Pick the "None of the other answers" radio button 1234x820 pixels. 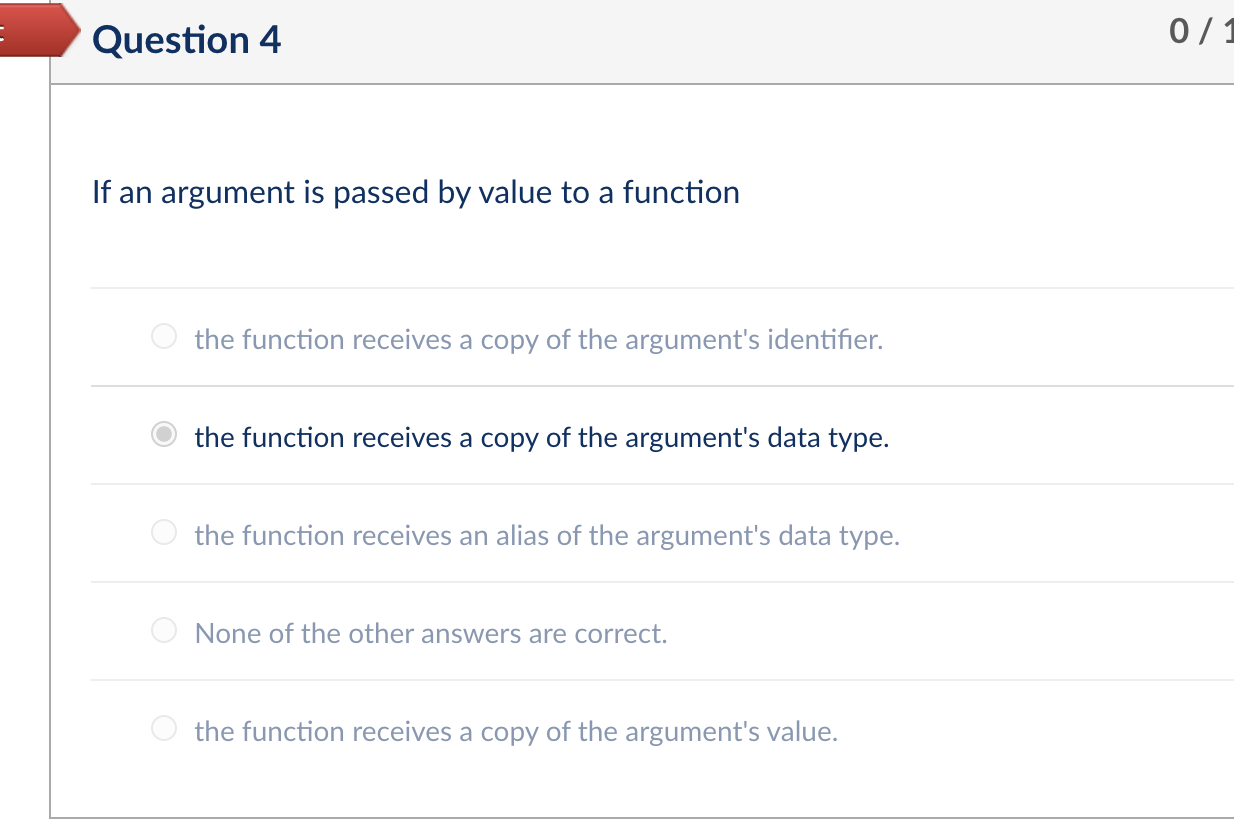coord(164,632)
